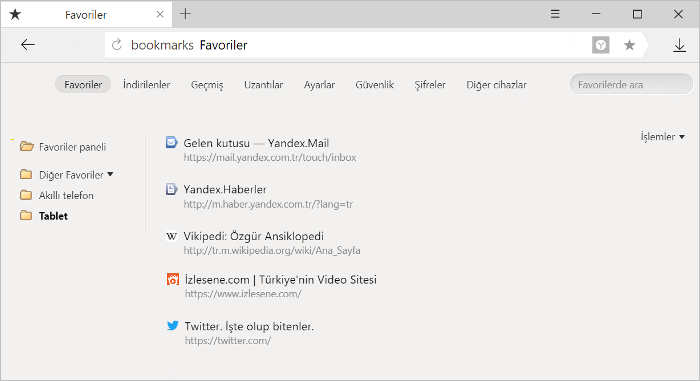Expand the Diğer Favoriler folder arrow
This screenshot has height=381, width=700.
[x=110, y=174]
